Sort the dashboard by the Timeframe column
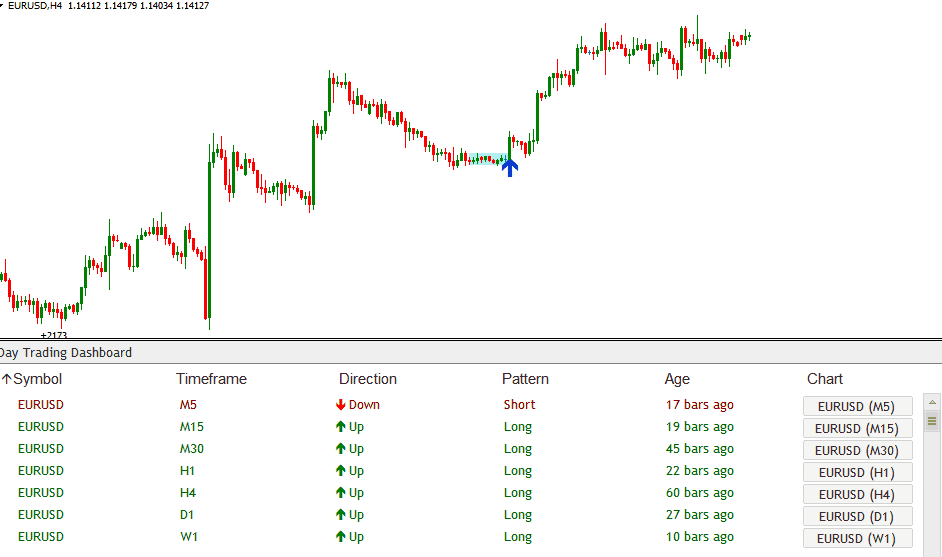942x557 pixels. tap(211, 379)
